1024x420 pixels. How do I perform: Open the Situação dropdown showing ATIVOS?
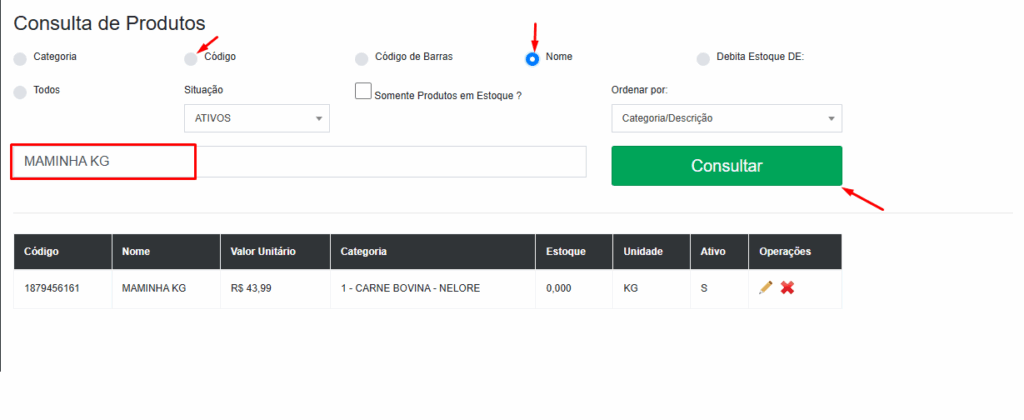[x=257, y=118]
